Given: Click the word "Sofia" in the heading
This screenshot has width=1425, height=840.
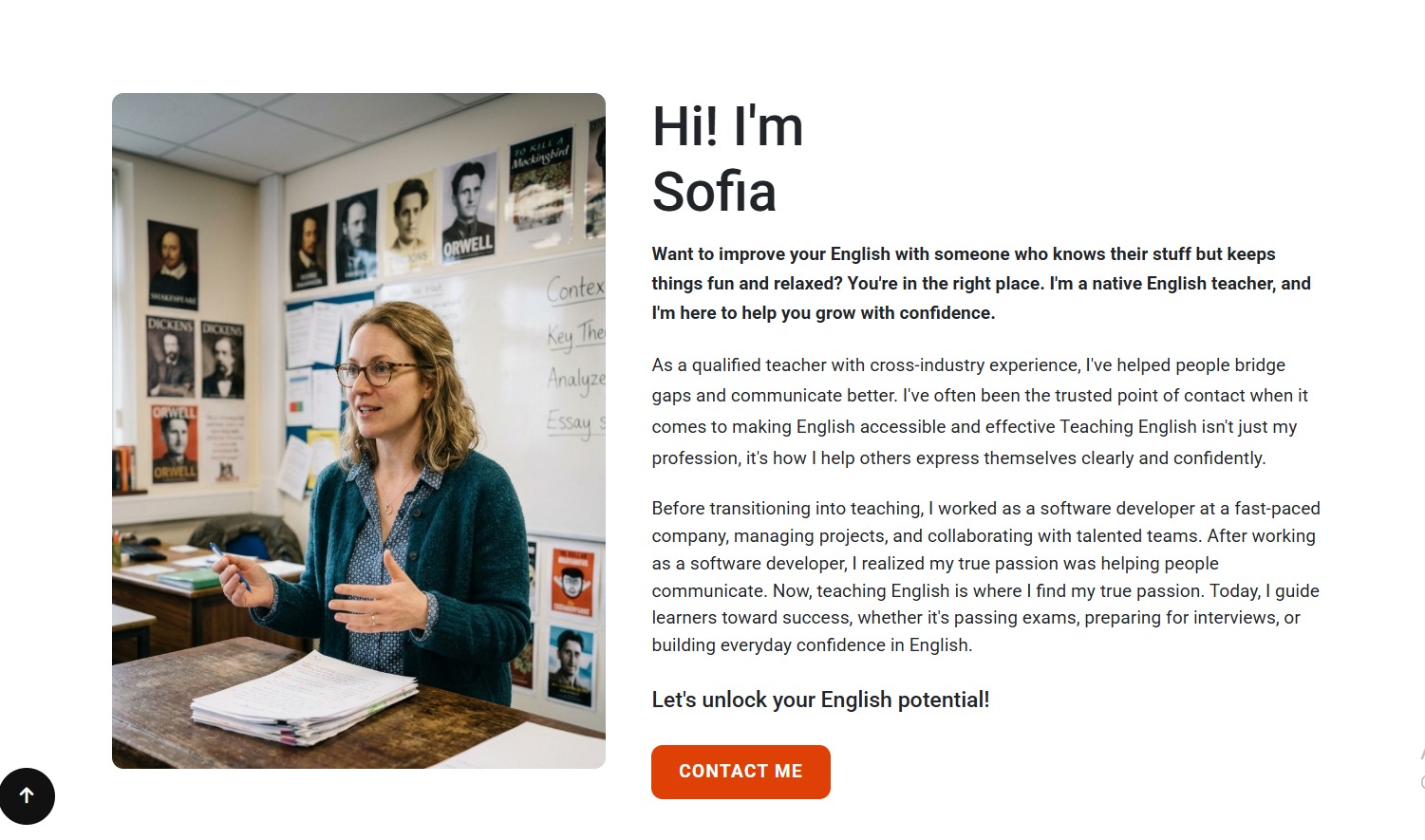Looking at the screenshot, I should tap(714, 192).
